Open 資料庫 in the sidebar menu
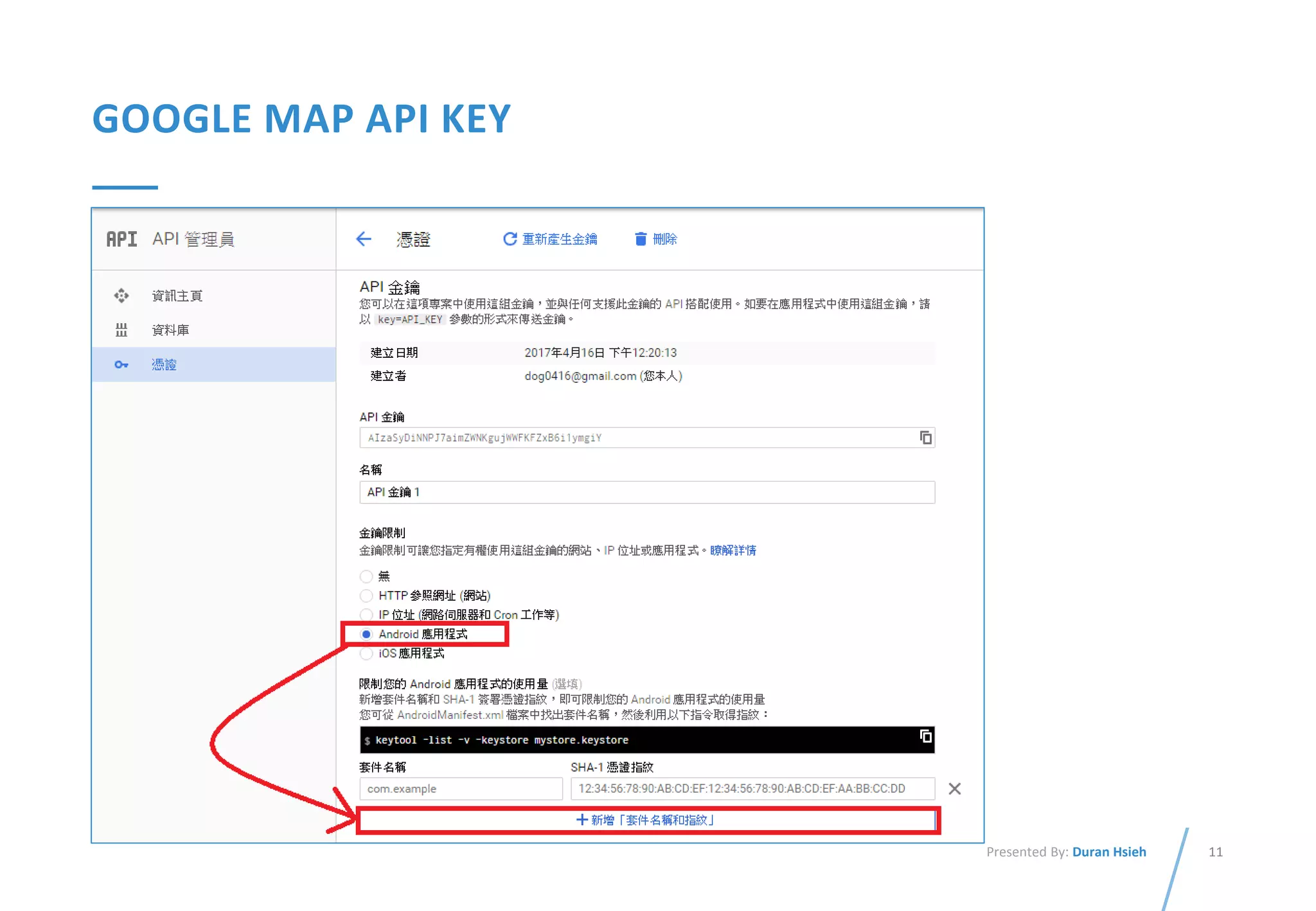 click(170, 330)
